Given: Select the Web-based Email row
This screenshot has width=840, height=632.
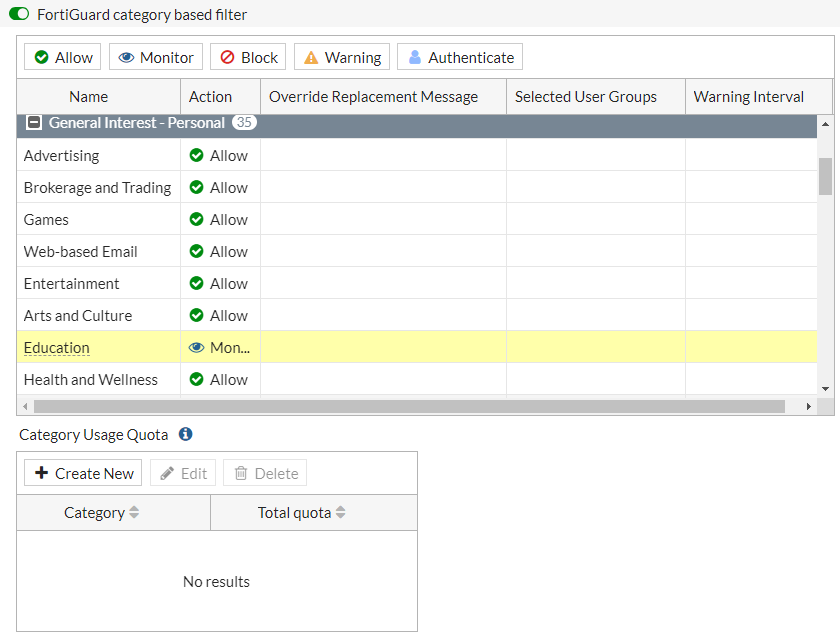Looking at the screenshot, I should coord(417,251).
